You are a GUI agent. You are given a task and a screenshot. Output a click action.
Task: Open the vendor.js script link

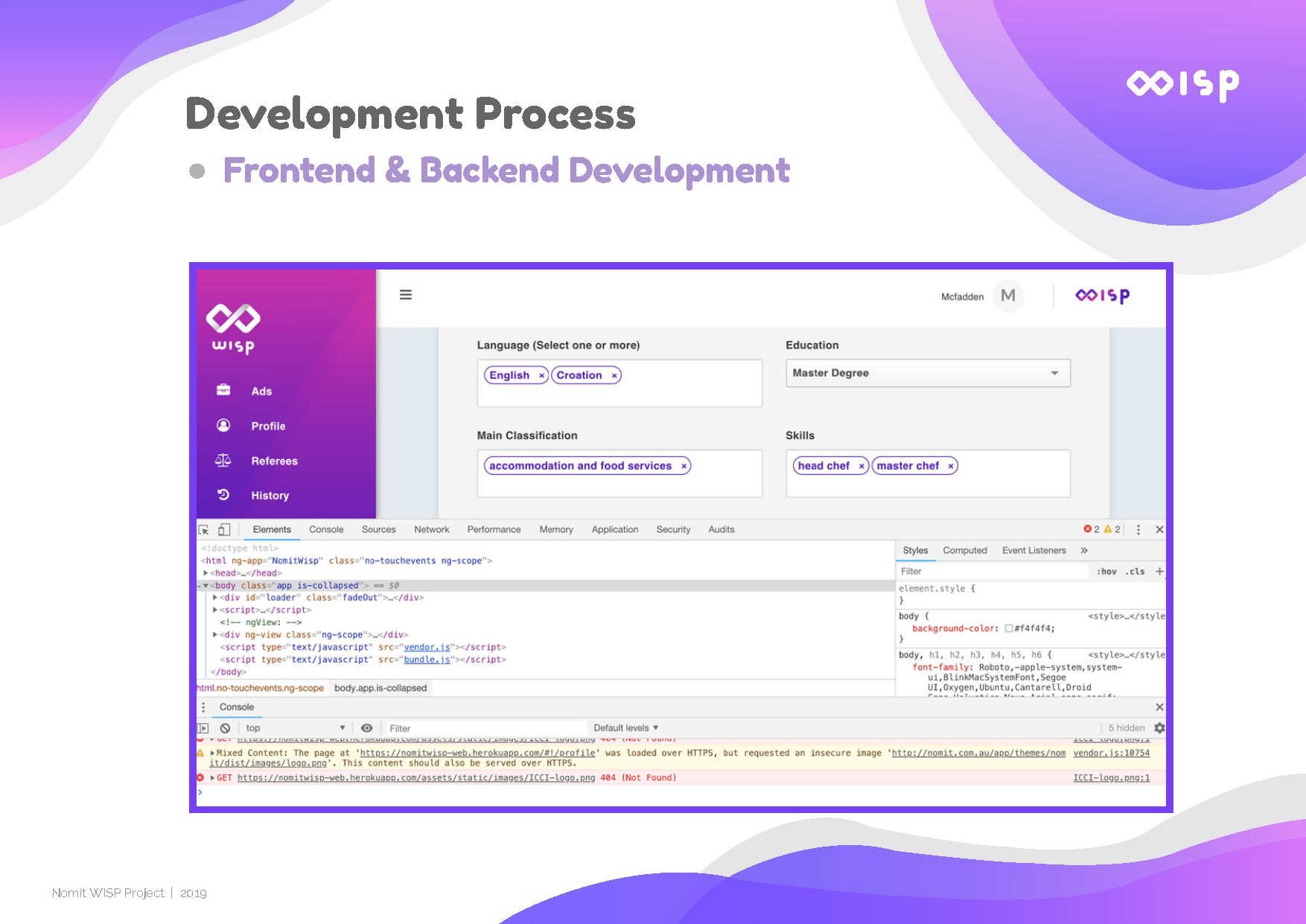click(x=427, y=647)
